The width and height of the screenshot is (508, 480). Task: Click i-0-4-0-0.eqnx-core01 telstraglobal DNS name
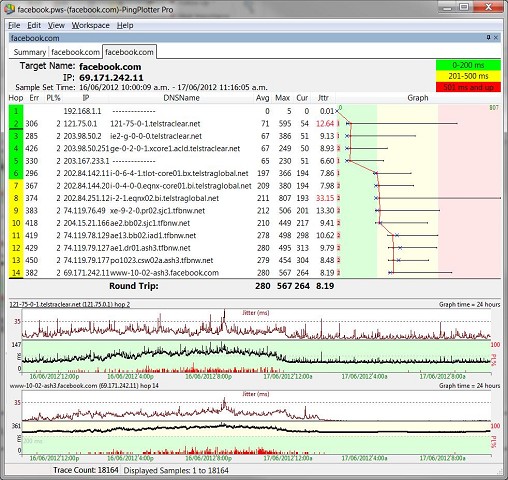[x=180, y=186]
